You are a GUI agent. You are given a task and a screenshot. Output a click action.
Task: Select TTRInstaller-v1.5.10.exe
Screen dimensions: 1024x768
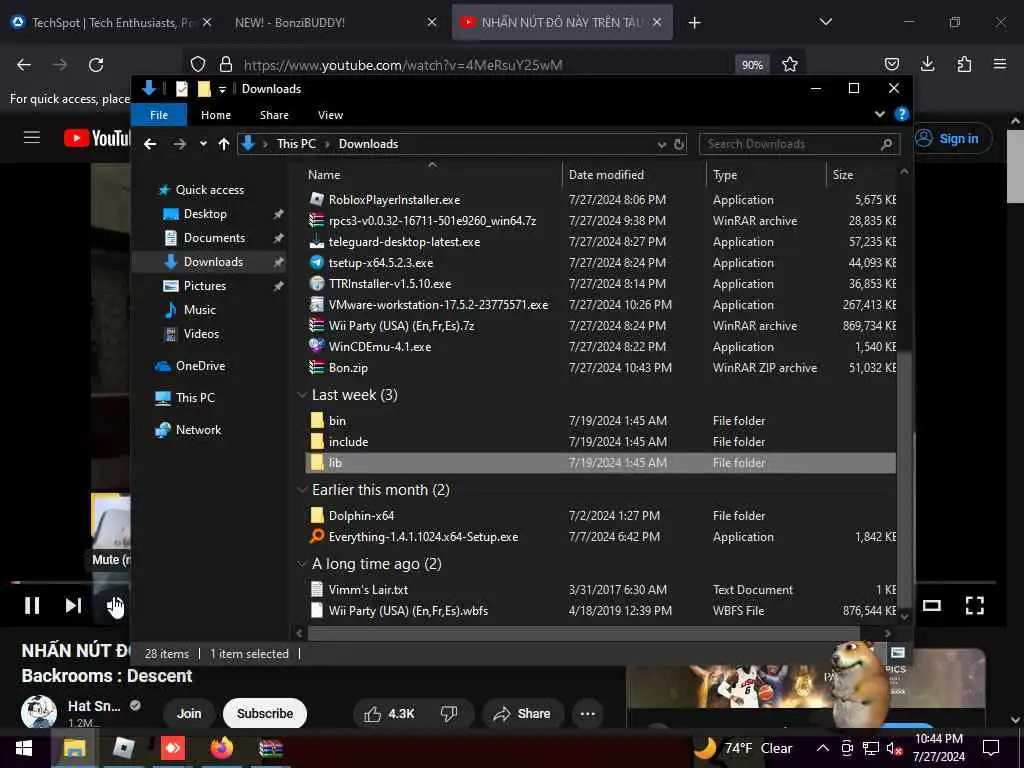point(601,283)
